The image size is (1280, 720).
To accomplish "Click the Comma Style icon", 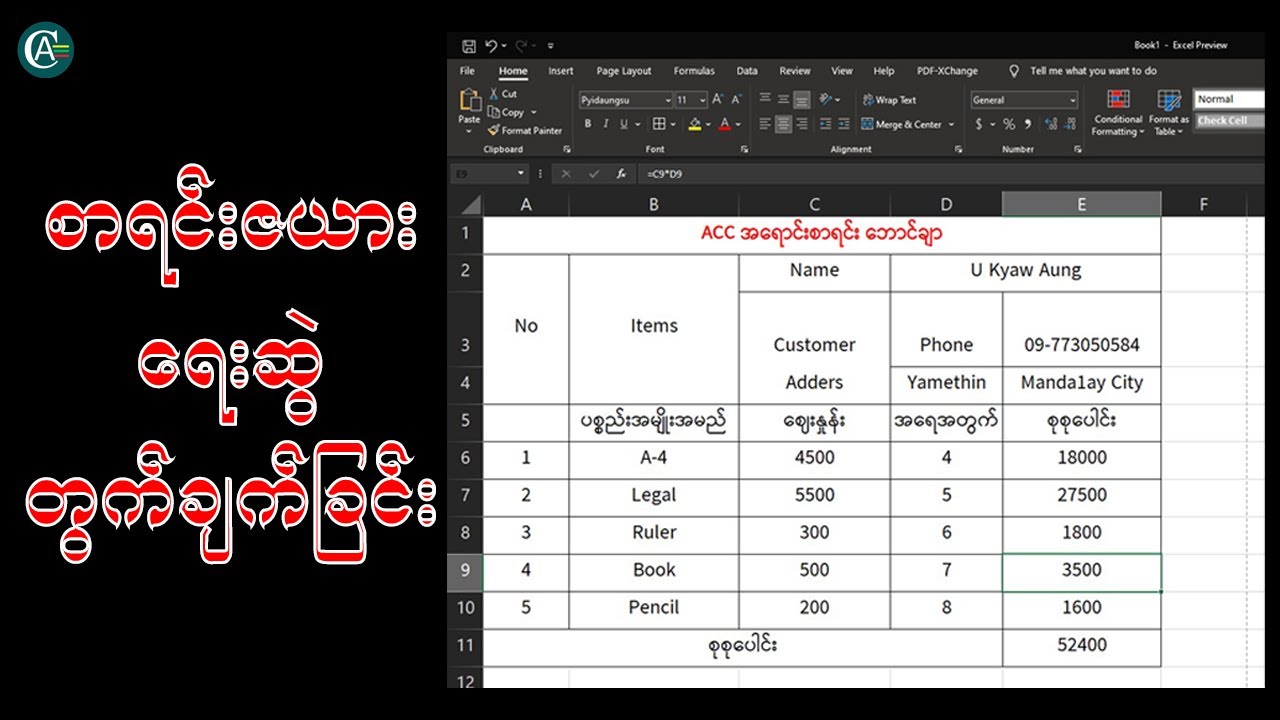I will (x=1026, y=124).
